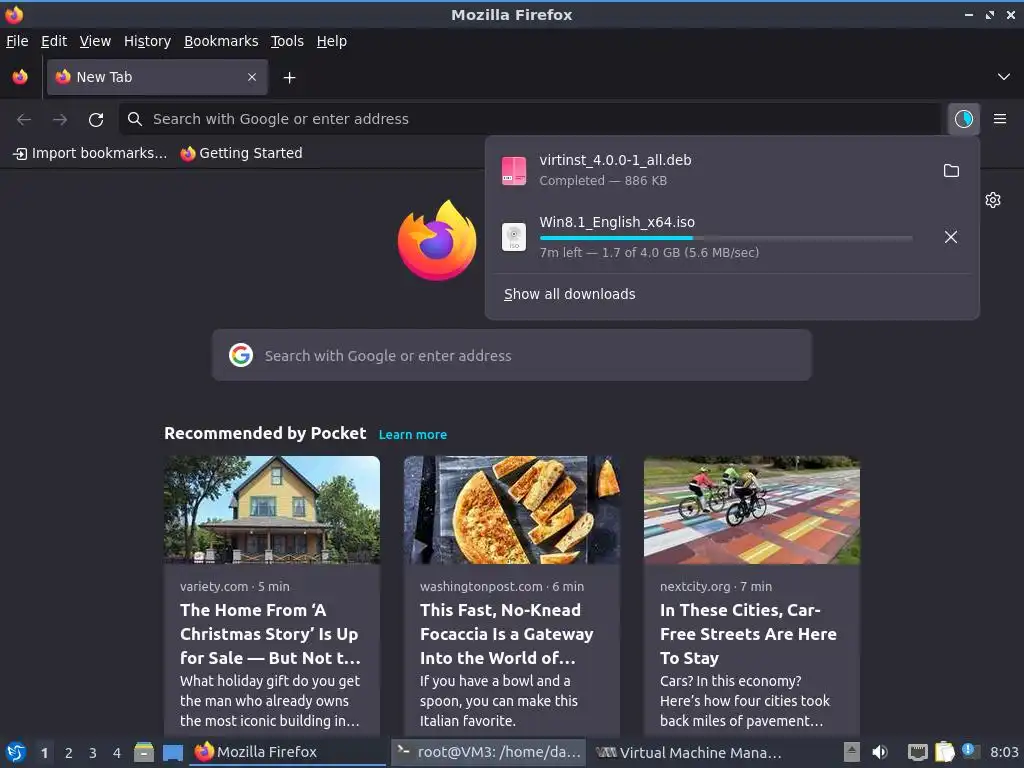Click the ISO disc file icon
This screenshot has width=1024, height=768.
[513, 236]
